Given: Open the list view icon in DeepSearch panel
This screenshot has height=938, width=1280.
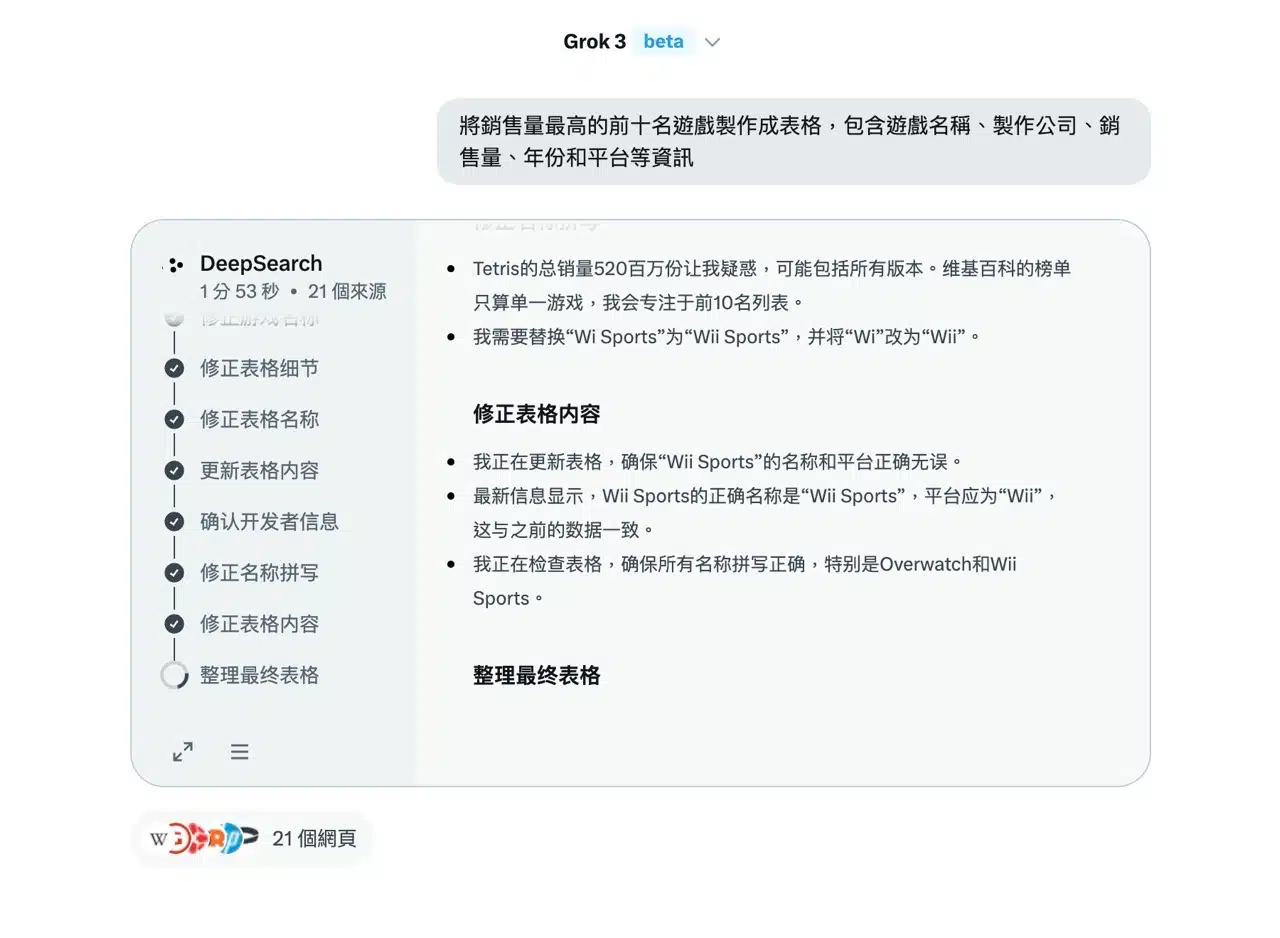Looking at the screenshot, I should point(239,752).
